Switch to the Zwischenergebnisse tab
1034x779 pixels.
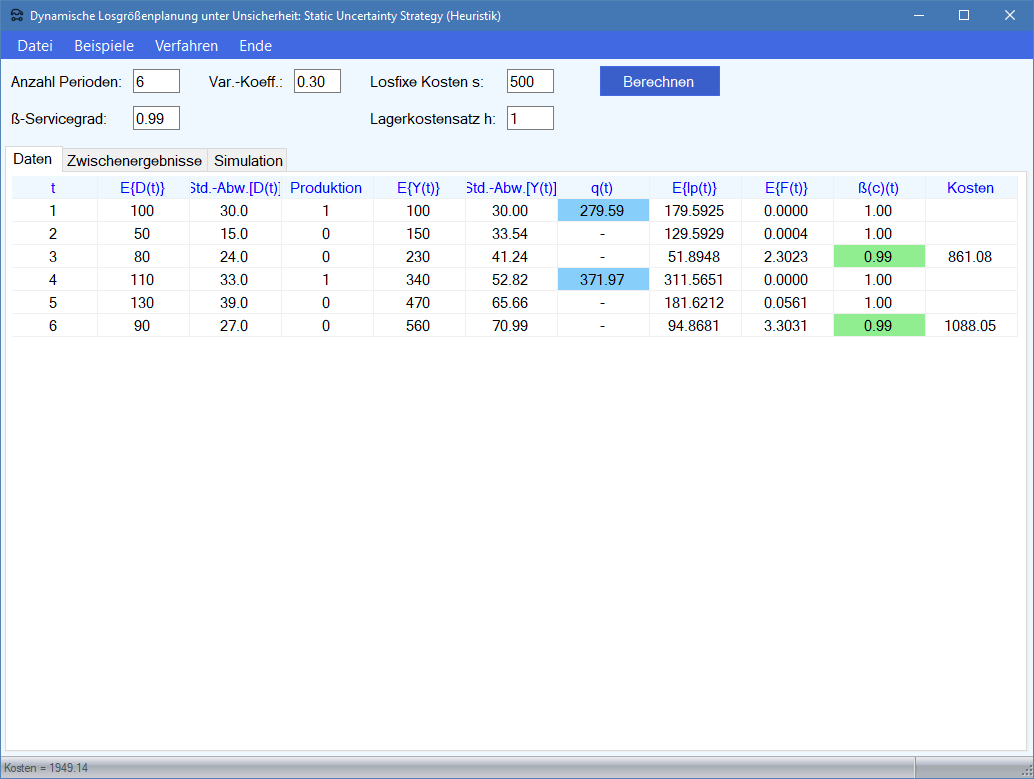(134, 161)
